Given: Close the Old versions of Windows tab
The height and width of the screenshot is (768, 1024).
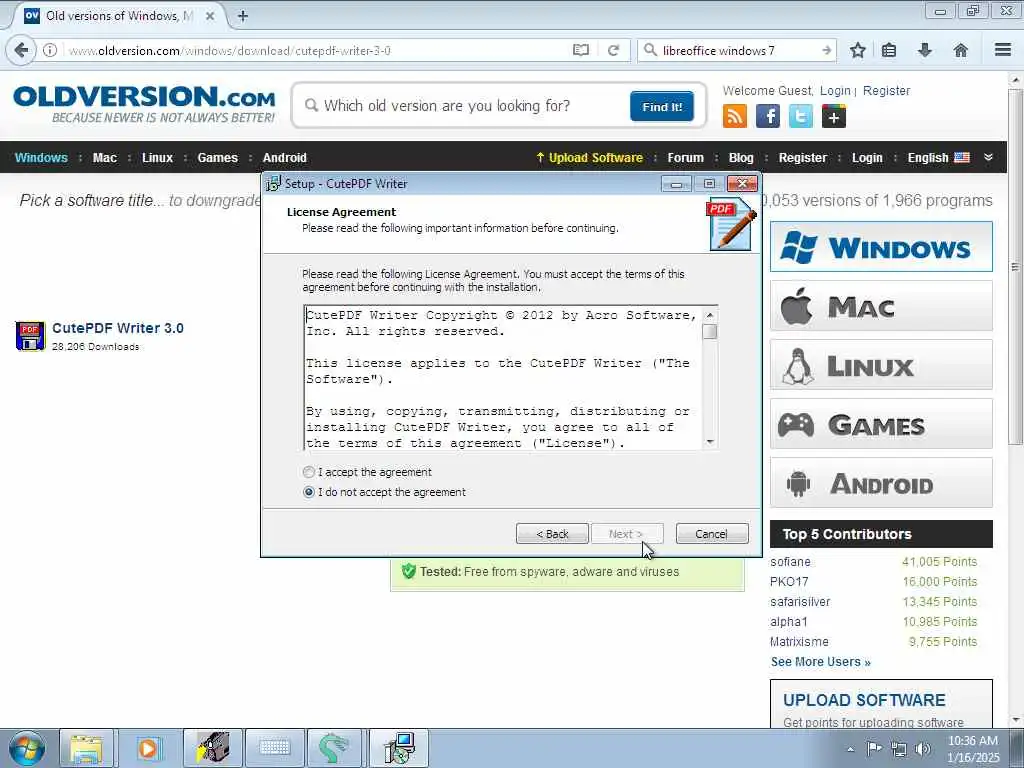Looking at the screenshot, I should pyautogui.click(x=210, y=16).
